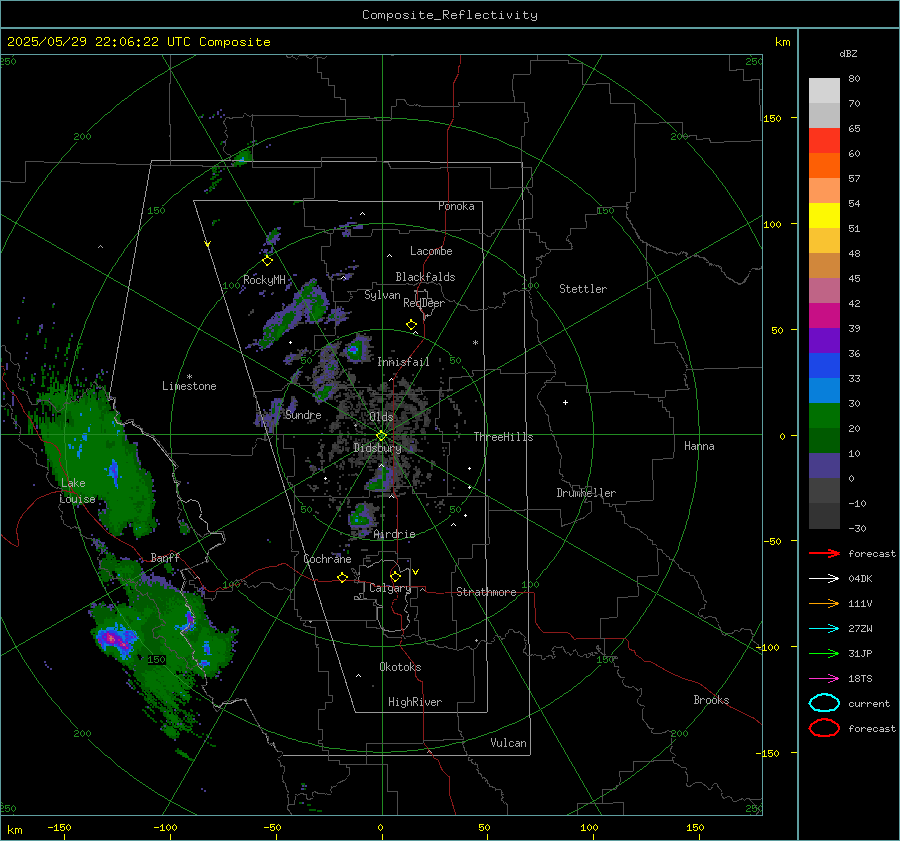
Task: Click the Strathmore label
Action: point(486,592)
